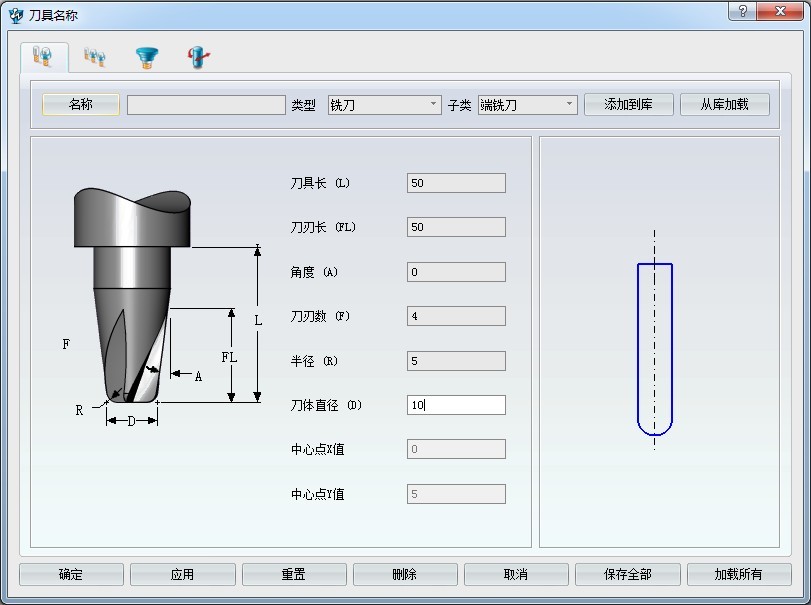Click the 角度 (A) input field
The height and width of the screenshot is (605, 811).
[x=456, y=272]
